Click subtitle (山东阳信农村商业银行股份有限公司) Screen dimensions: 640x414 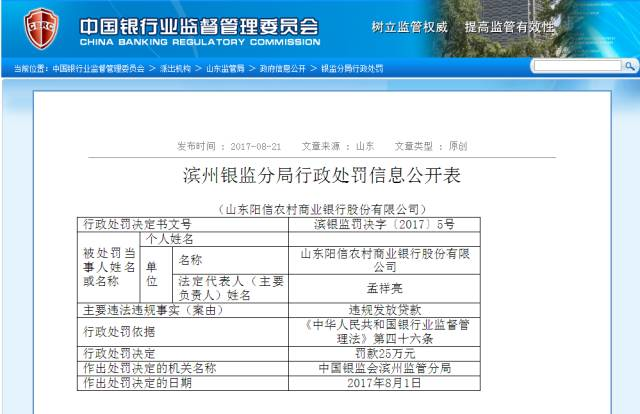click(322, 209)
